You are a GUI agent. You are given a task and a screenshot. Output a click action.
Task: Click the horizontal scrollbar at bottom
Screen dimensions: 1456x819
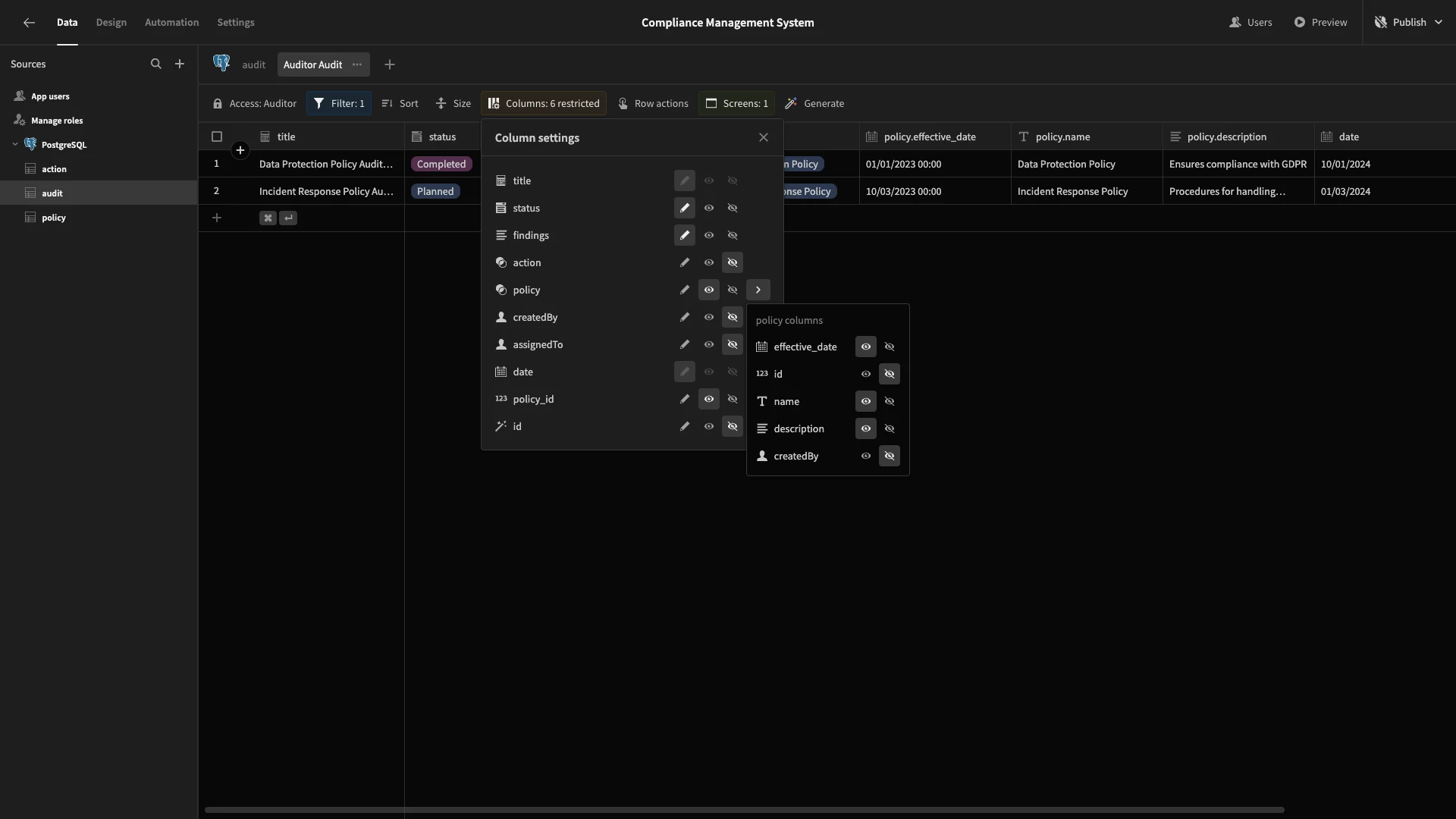(x=744, y=810)
